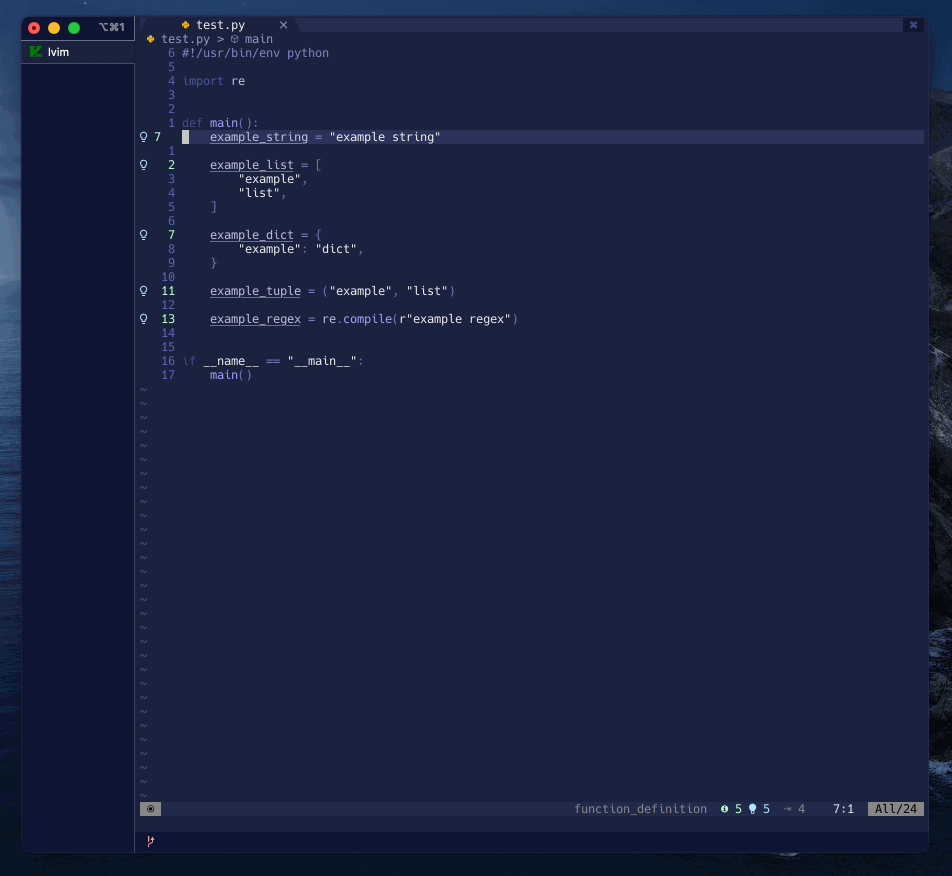Click the example_dict variable name

click(251, 235)
